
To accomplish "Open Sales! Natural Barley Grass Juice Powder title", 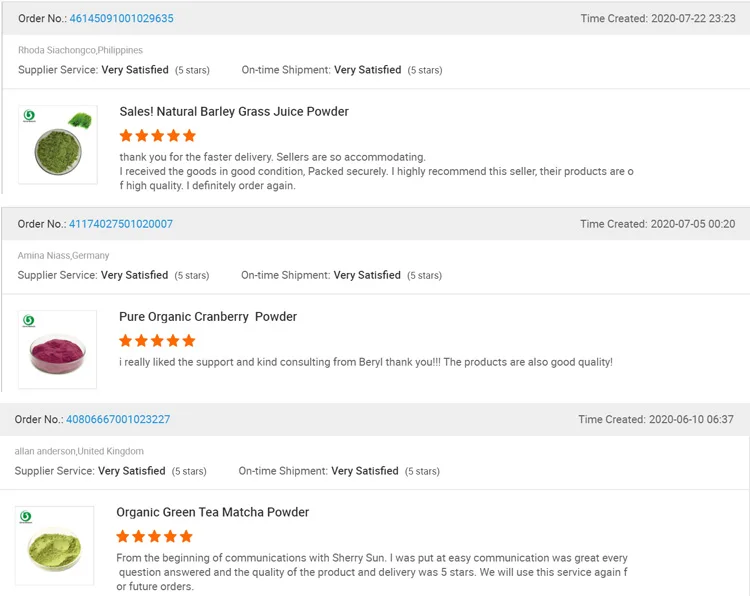I will tap(234, 111).
